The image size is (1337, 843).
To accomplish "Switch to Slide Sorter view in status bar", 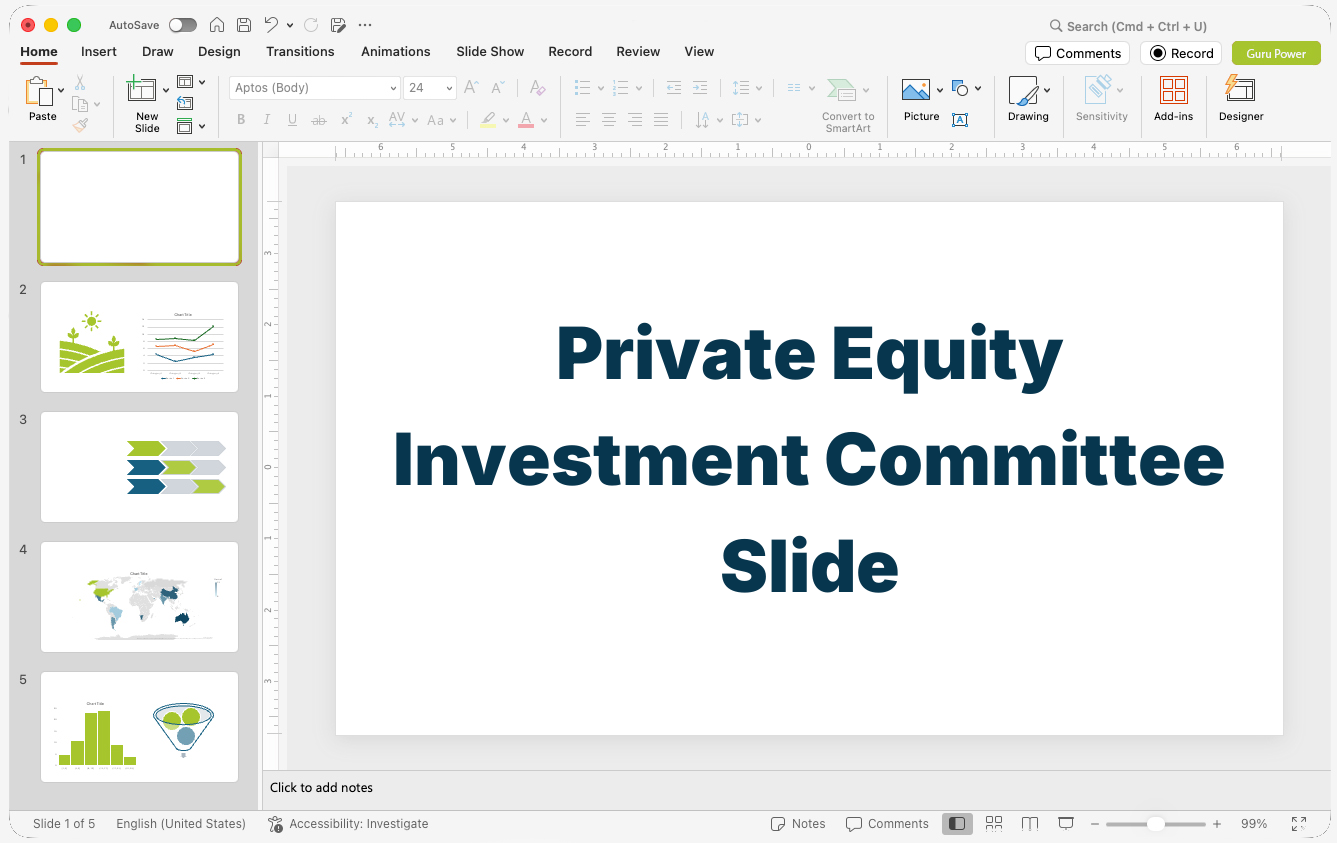I will (994, 824).
